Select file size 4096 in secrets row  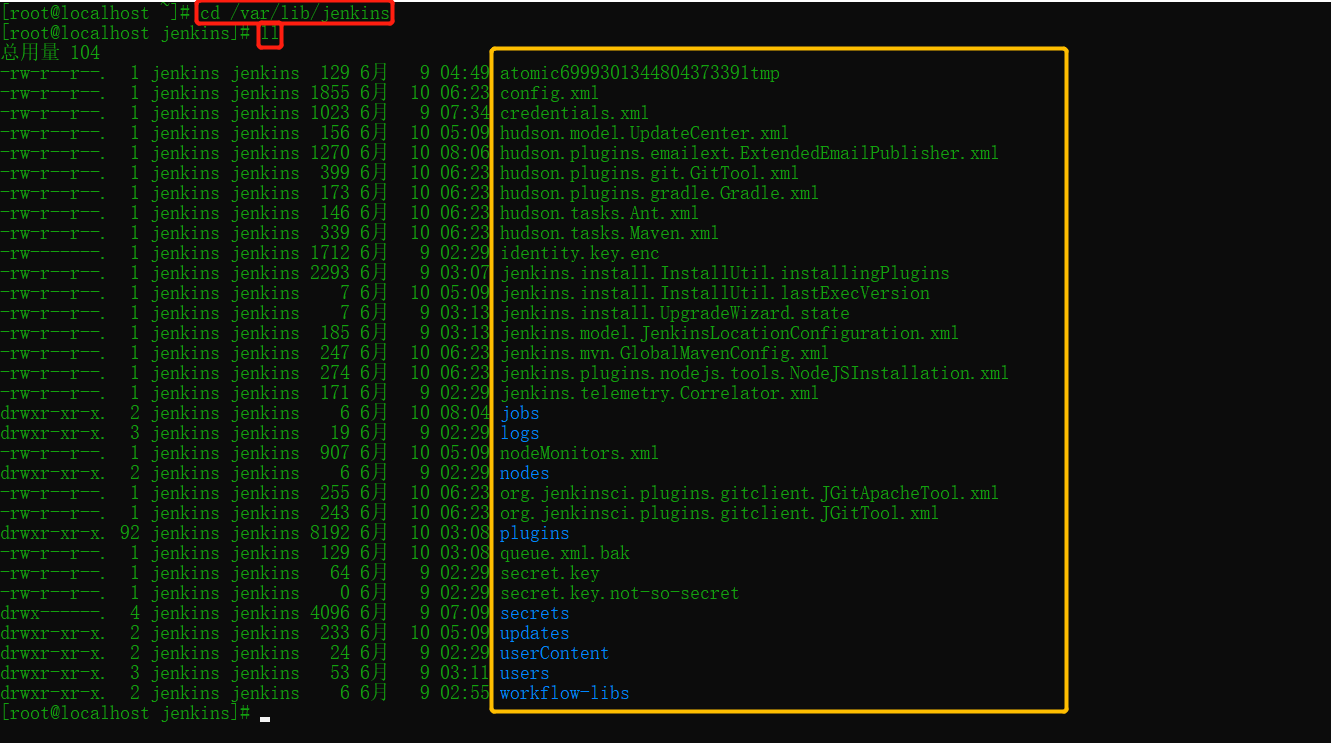point(330,613)
